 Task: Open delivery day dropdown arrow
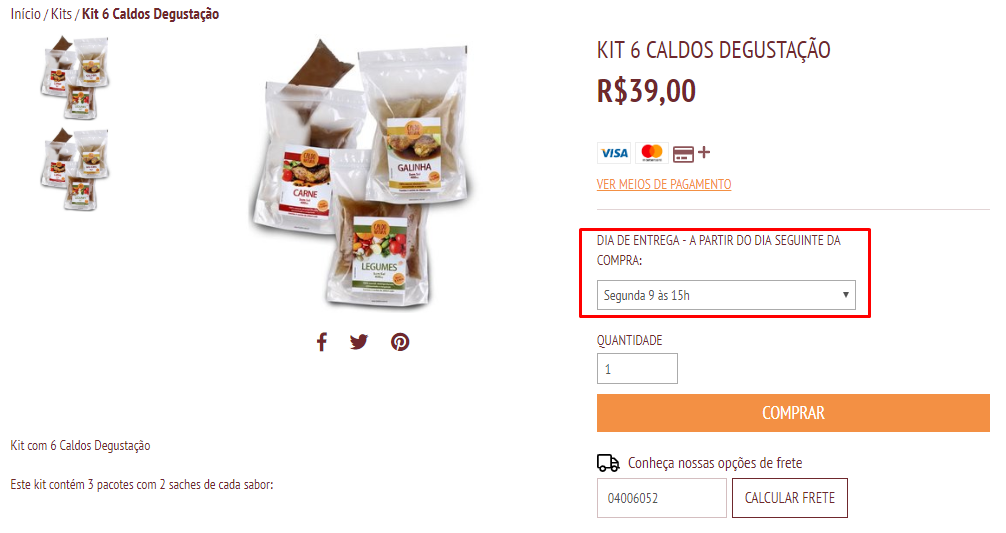pos(846,295)
